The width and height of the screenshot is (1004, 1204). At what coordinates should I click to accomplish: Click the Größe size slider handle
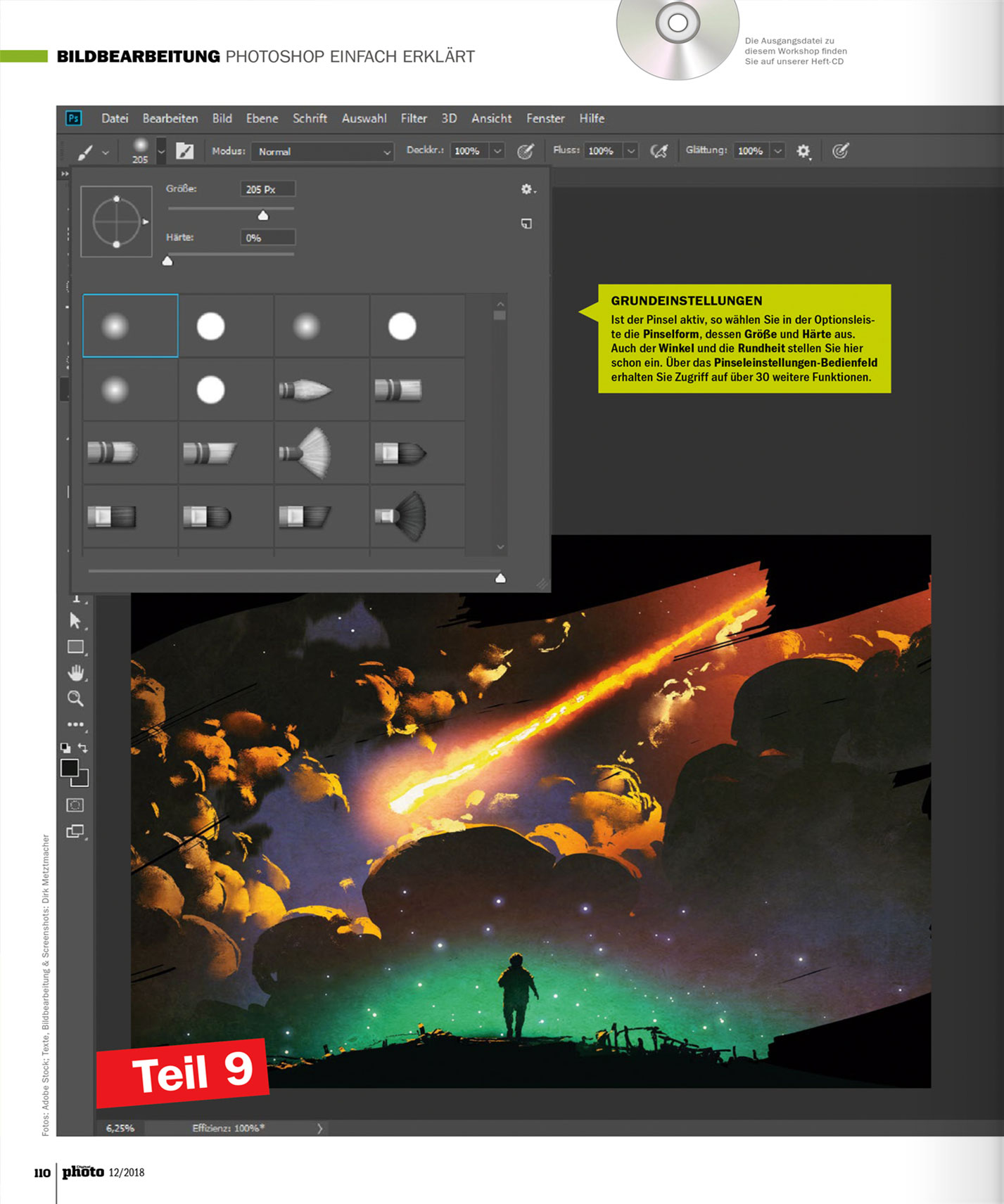[x=263, y=215]
